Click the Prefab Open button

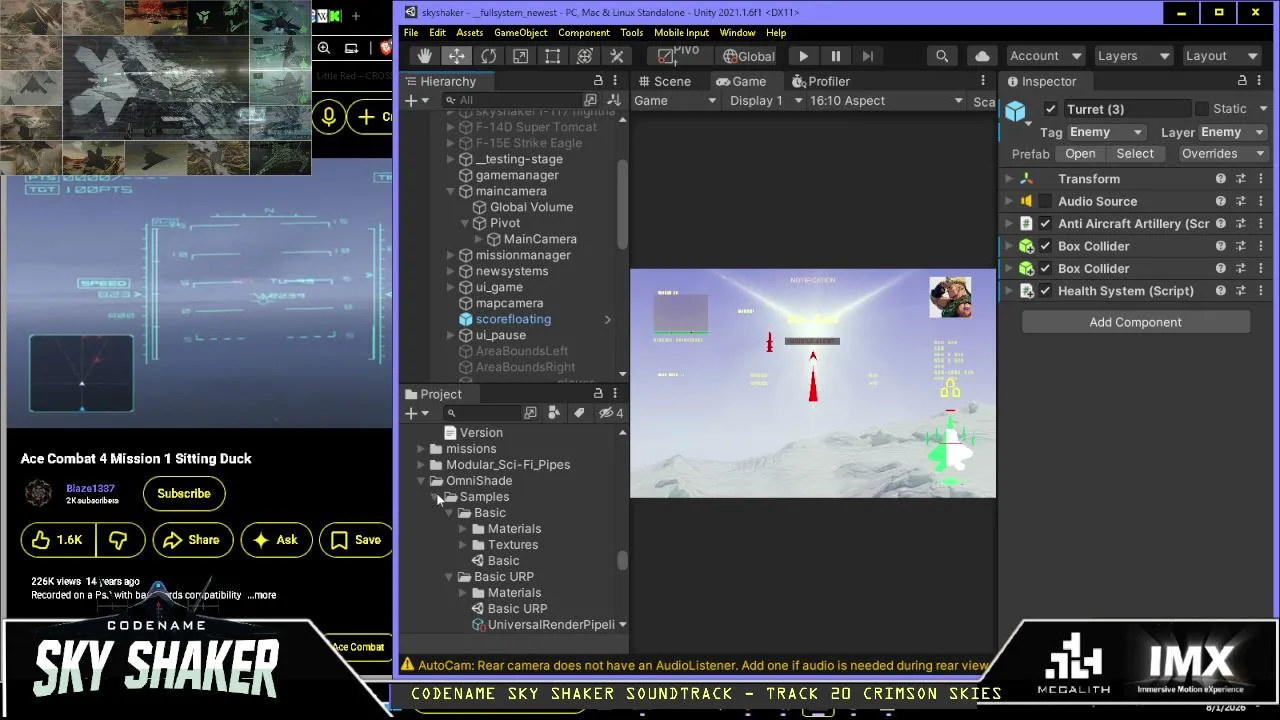coord(1080,154)
